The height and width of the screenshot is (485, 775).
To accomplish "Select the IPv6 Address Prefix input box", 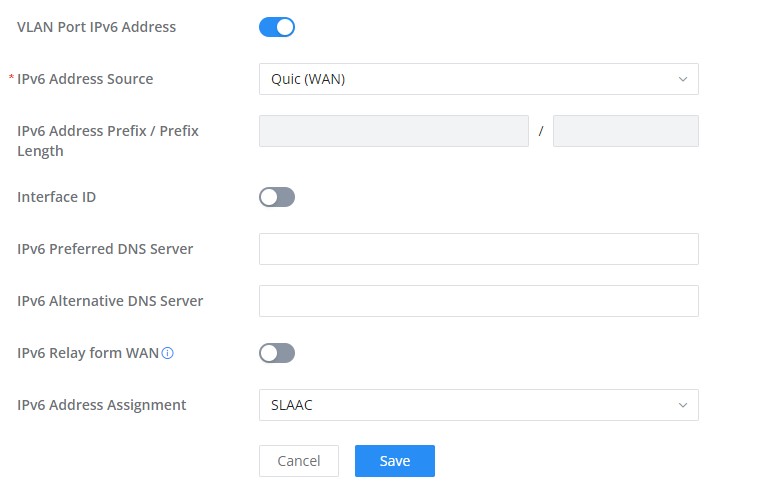I will click(393, 131).
